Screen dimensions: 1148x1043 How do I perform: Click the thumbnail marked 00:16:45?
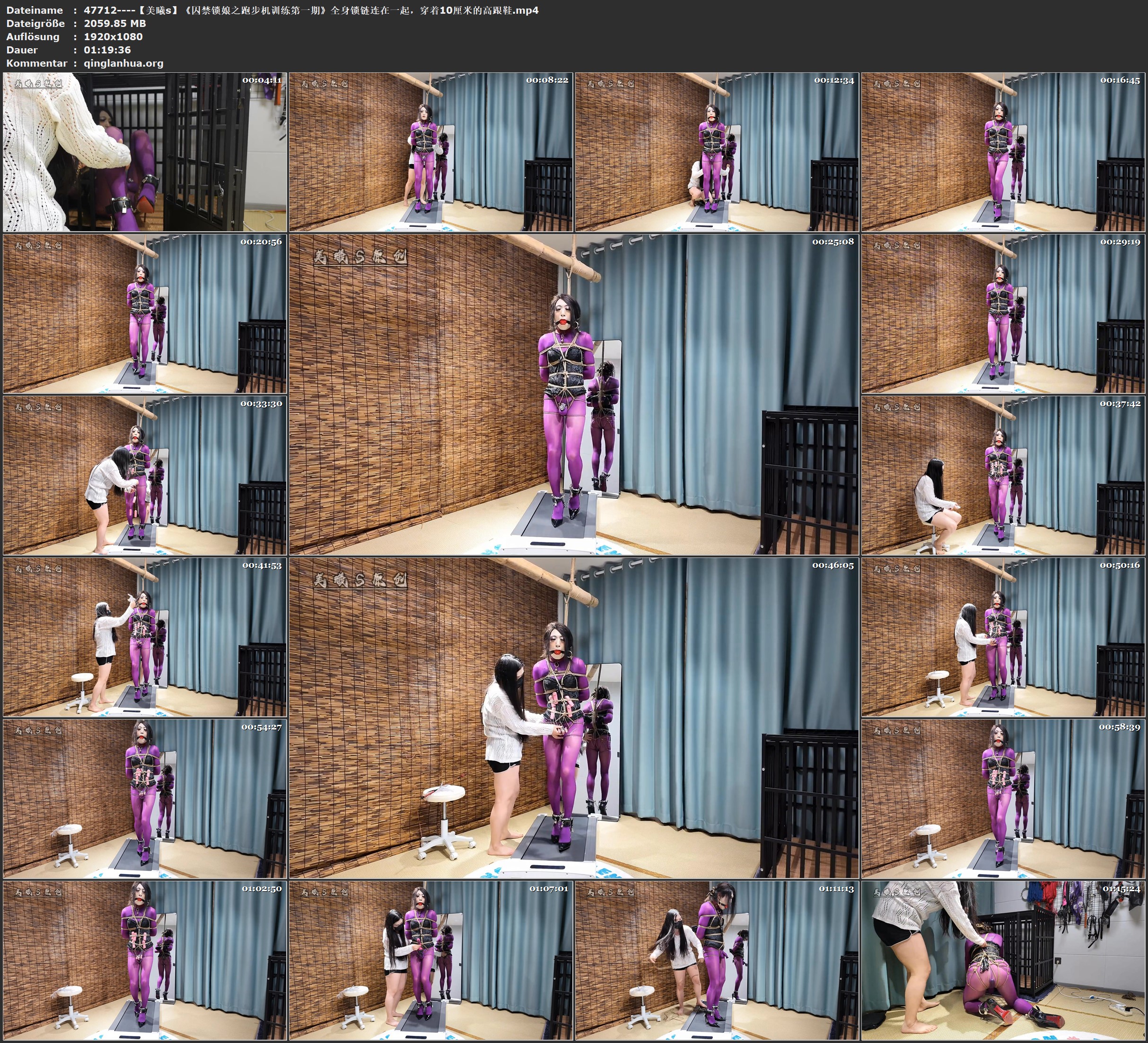tap(1003, 151)
